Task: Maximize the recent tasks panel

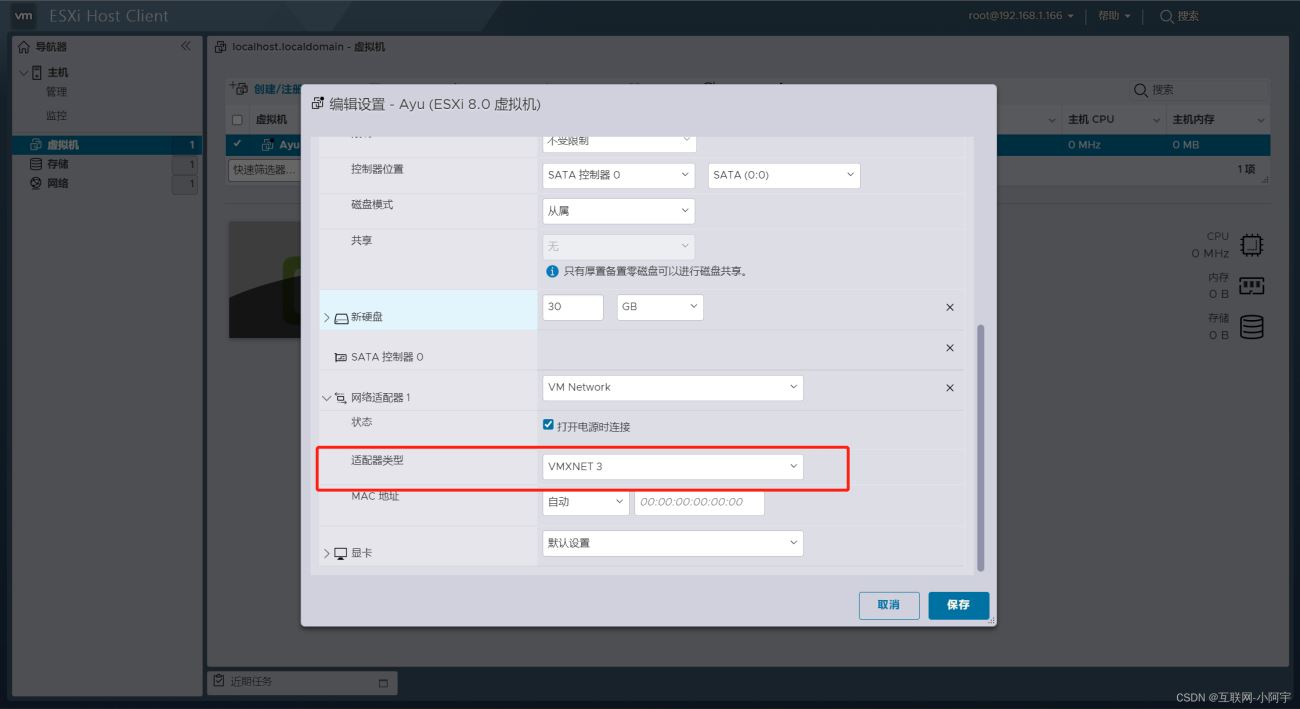Action: point(383,683)
